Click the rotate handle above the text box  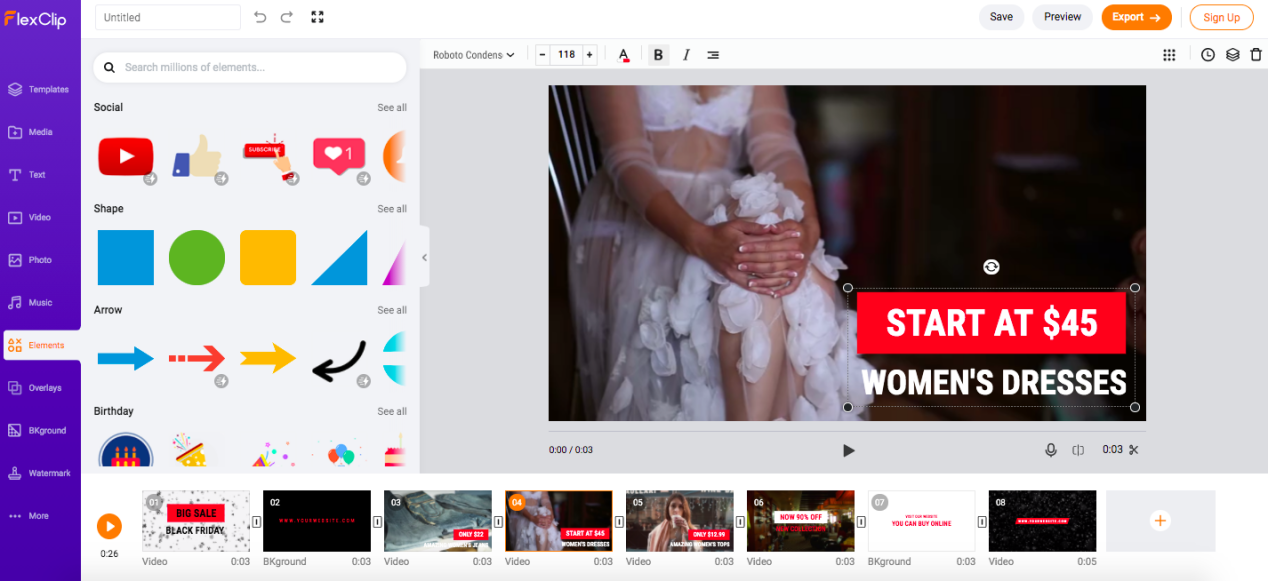coord(991,267)
